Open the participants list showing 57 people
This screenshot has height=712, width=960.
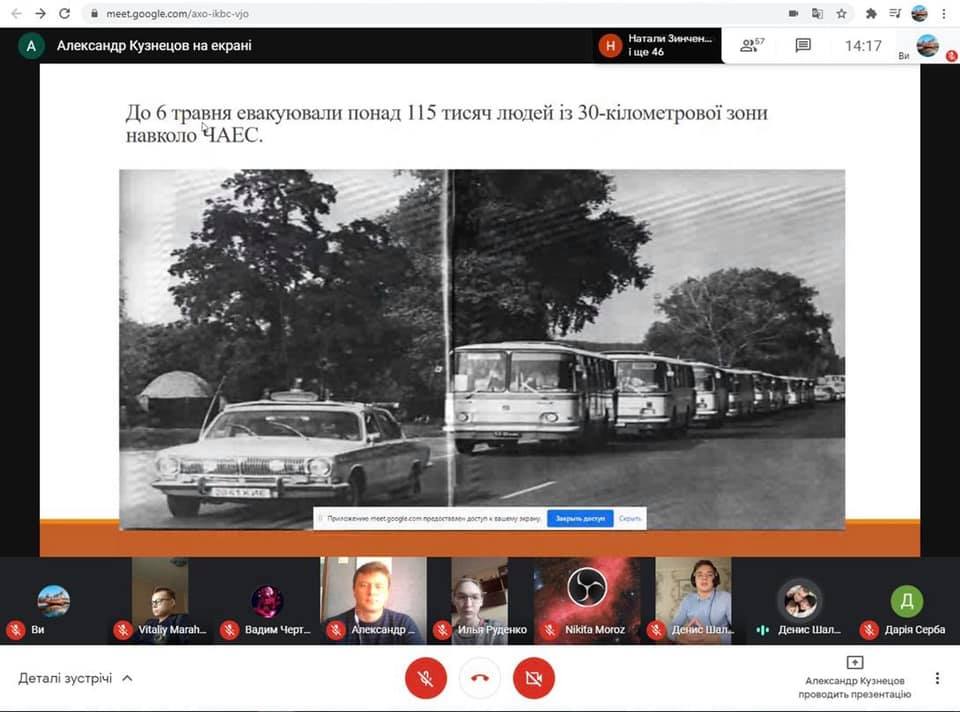[x=751, y=45]
